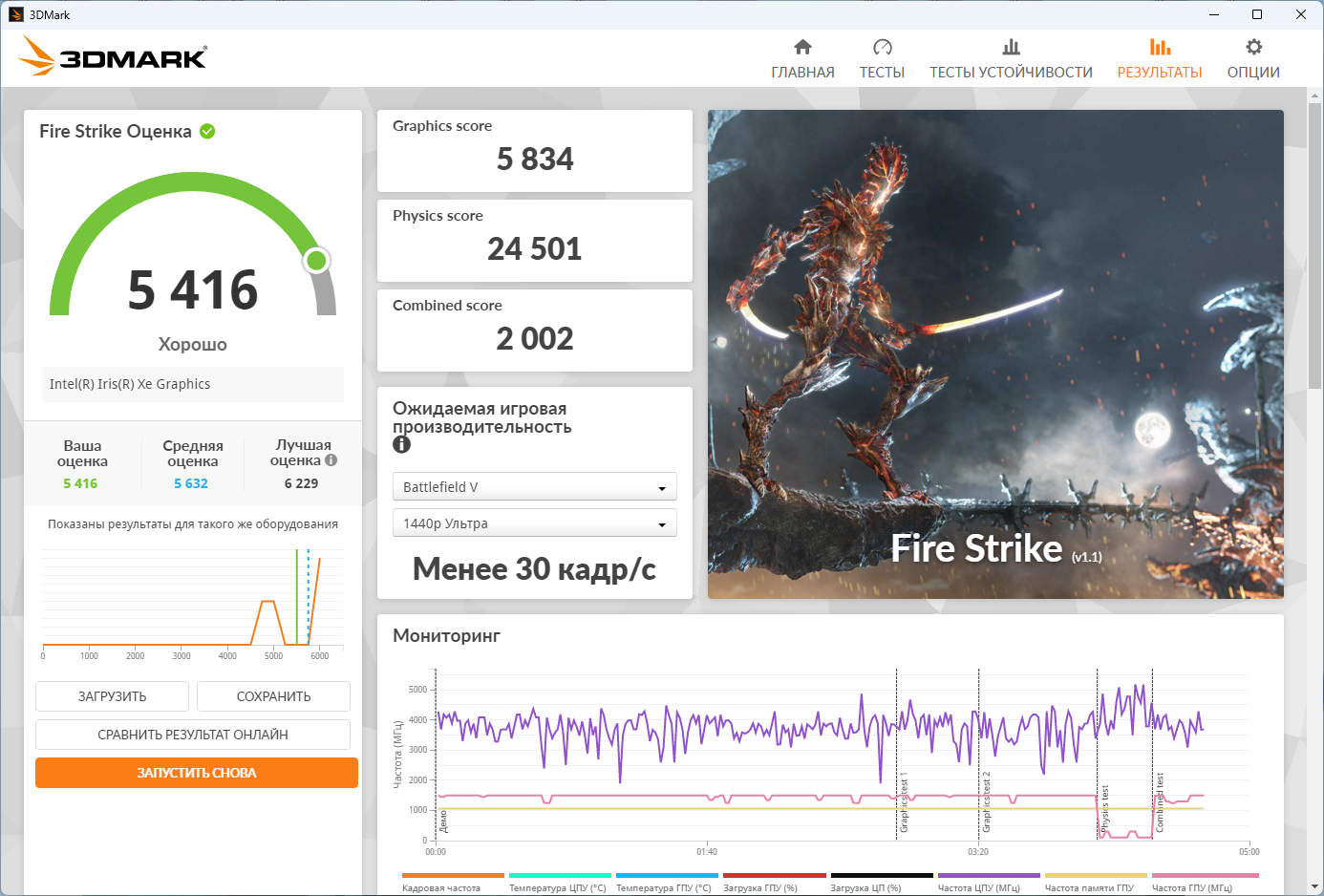1324x896 pixels.
Task: Open stress tests (ТЕСТЫ УСТОЙЧИВОСТИ) chart icon
Action: [x=1011, y=47]
